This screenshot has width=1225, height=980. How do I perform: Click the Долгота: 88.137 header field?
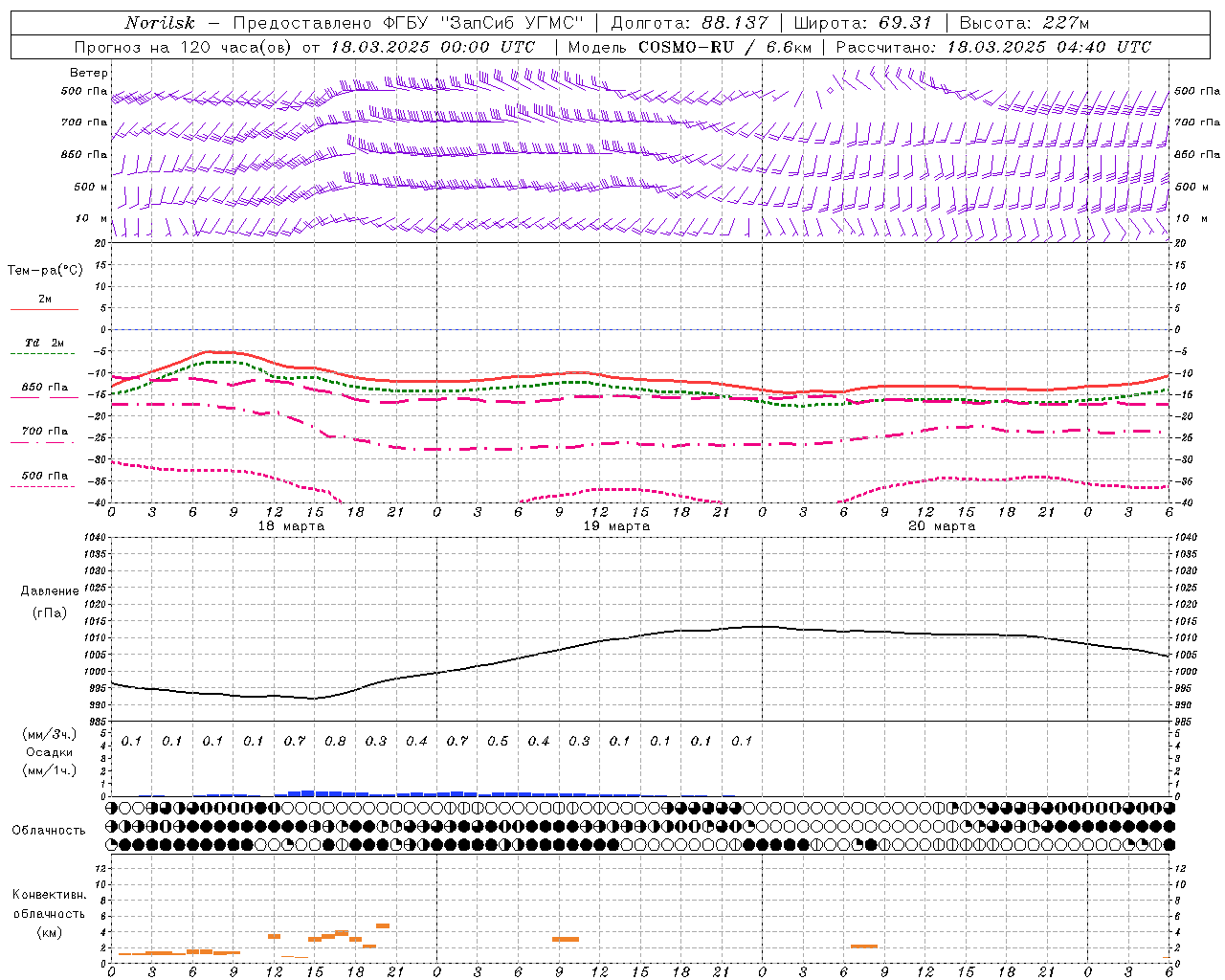[689, 23]
